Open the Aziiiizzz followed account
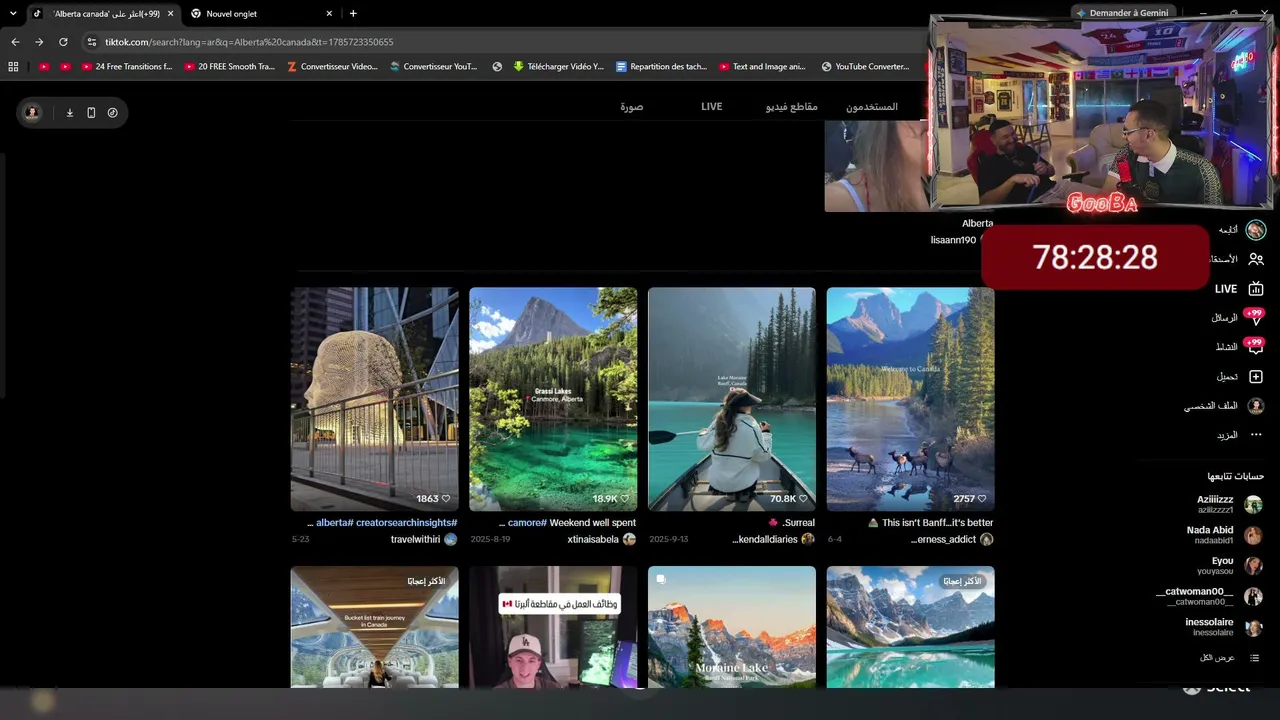The height and width of the screenshot is (720, 1280). click(x=1229, y=504)
